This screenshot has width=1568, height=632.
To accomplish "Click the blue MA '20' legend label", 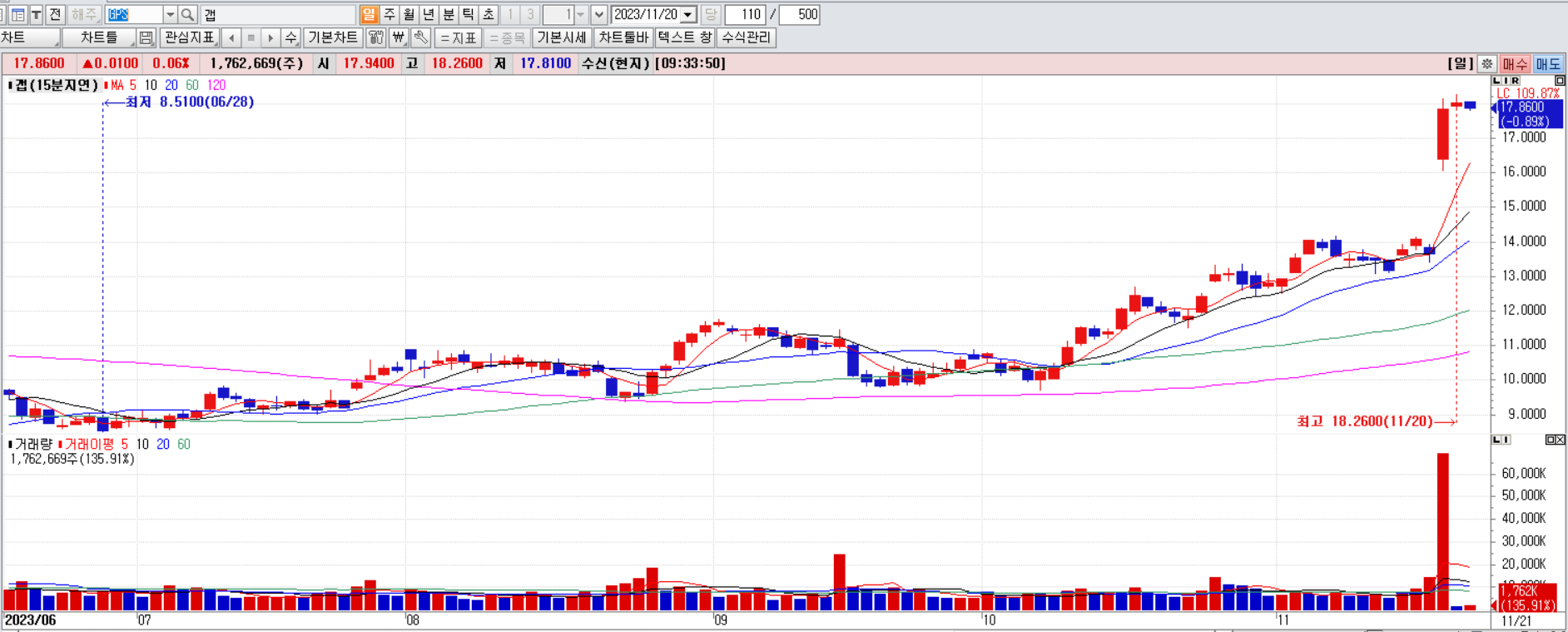I will [171, 85].
